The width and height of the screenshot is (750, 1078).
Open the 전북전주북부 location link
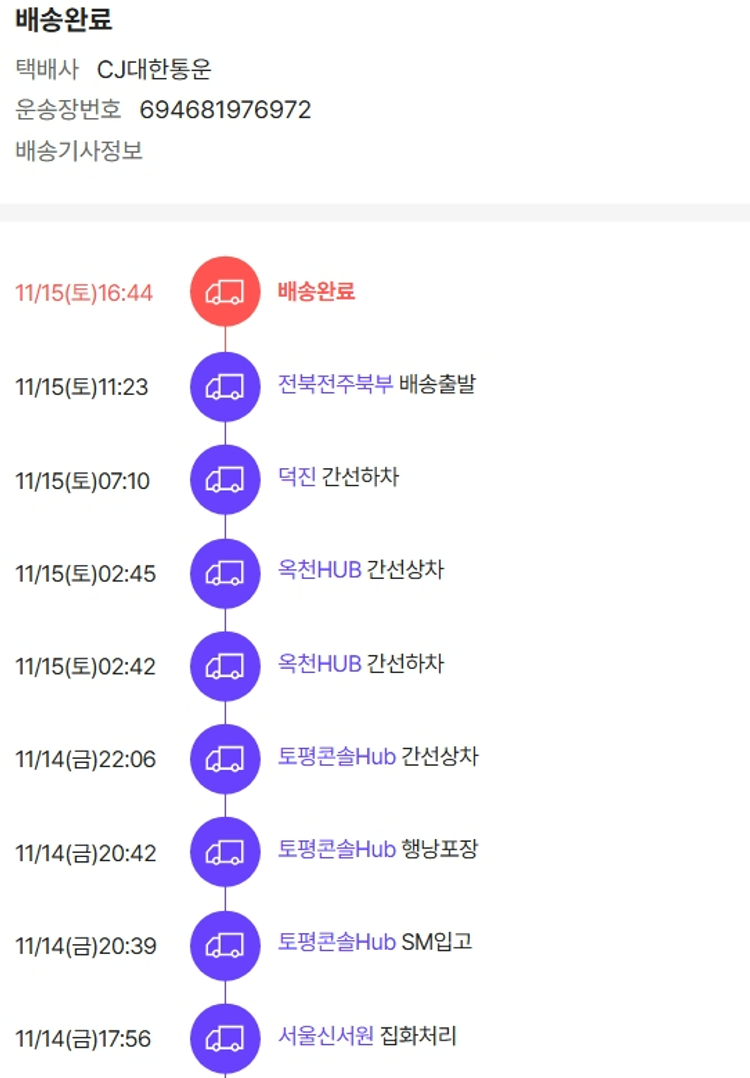[335, 384]
